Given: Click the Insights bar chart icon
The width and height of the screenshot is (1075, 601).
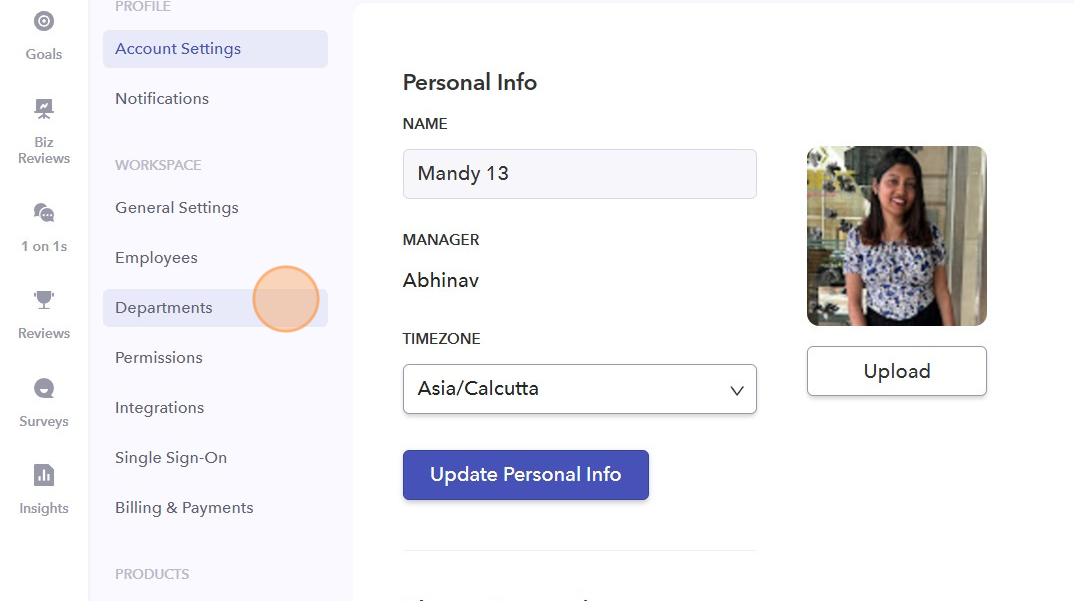Looking at the screenshot, I should 44,475.
